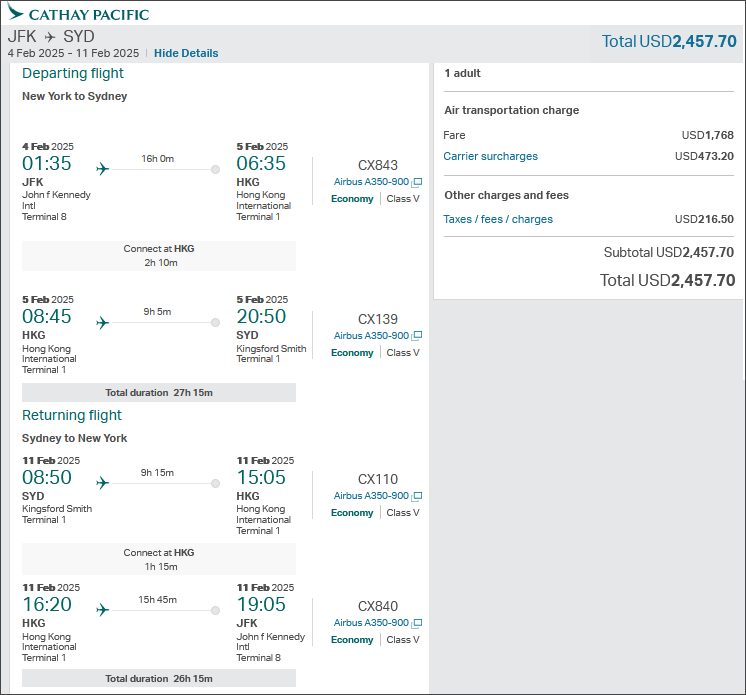This screenshot has height=695, width=746.
Task: Click flight number CX110
Action: click(x=378, y=479)
